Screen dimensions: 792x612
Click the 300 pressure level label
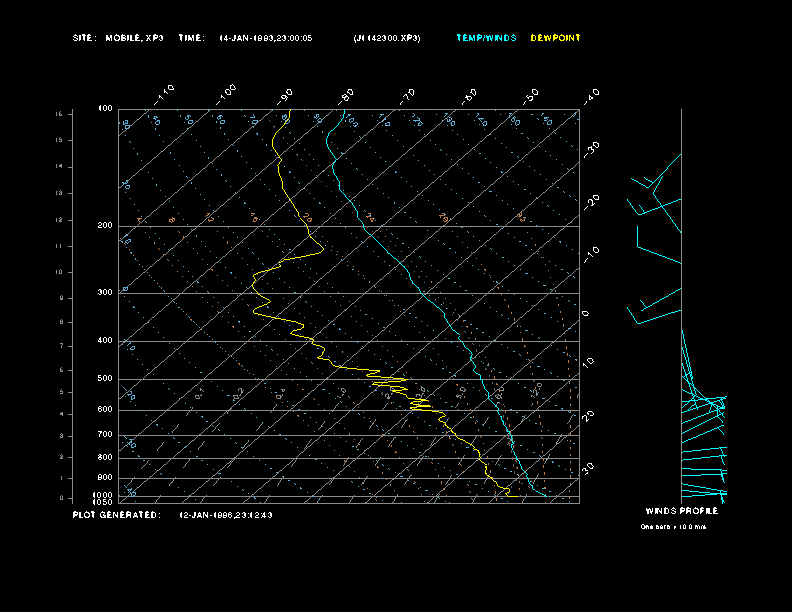click(x=105, y=292)
